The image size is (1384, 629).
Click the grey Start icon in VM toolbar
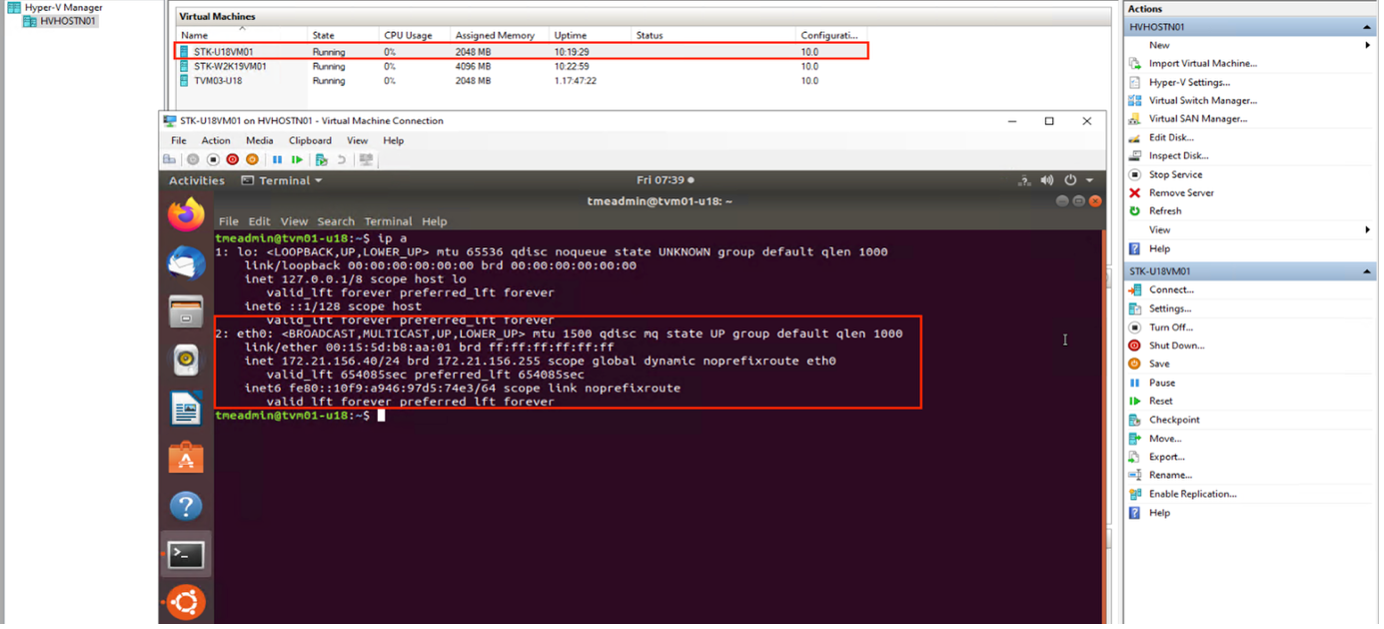[x=193, y=160]
